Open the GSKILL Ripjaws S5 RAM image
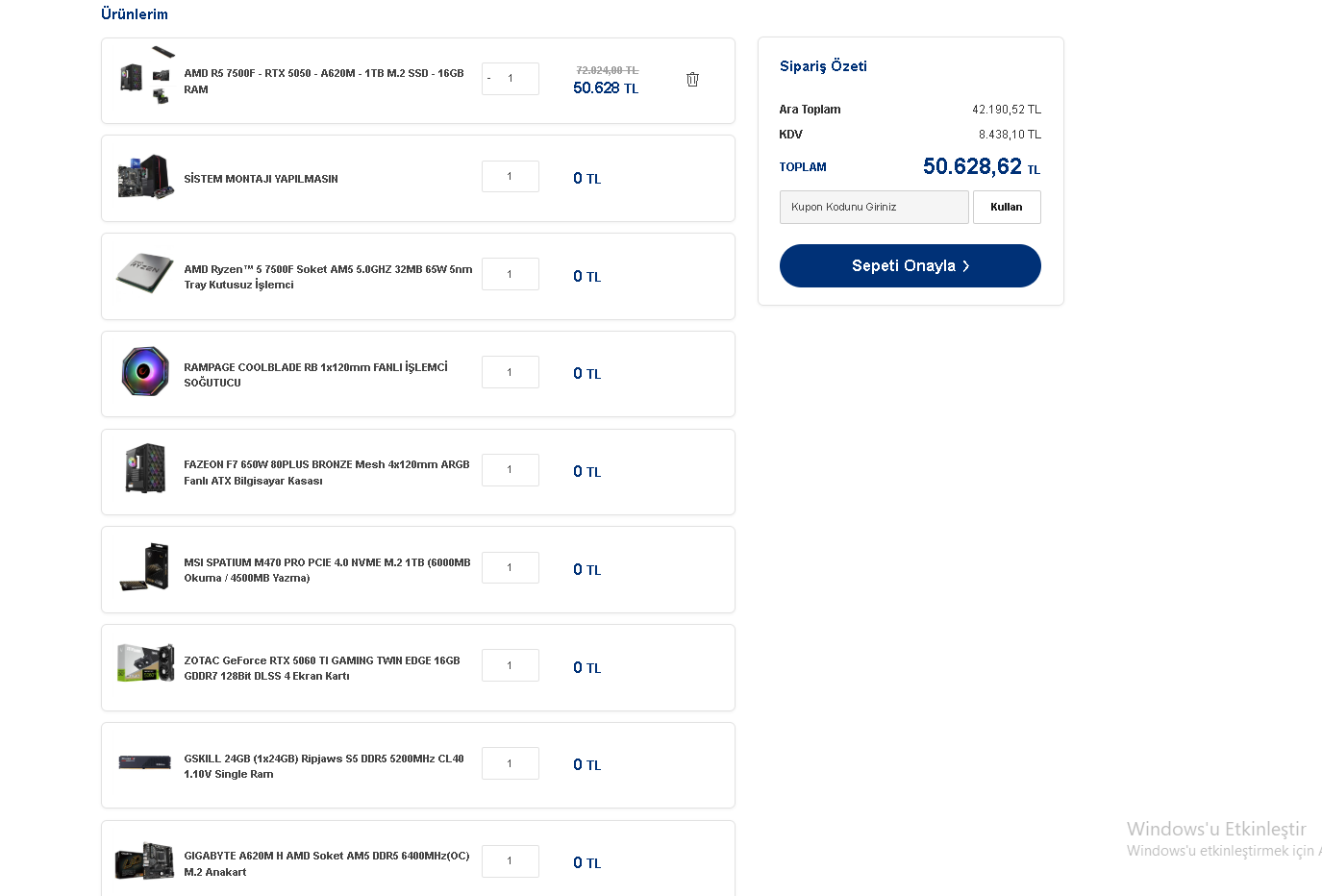 point(145,762)
